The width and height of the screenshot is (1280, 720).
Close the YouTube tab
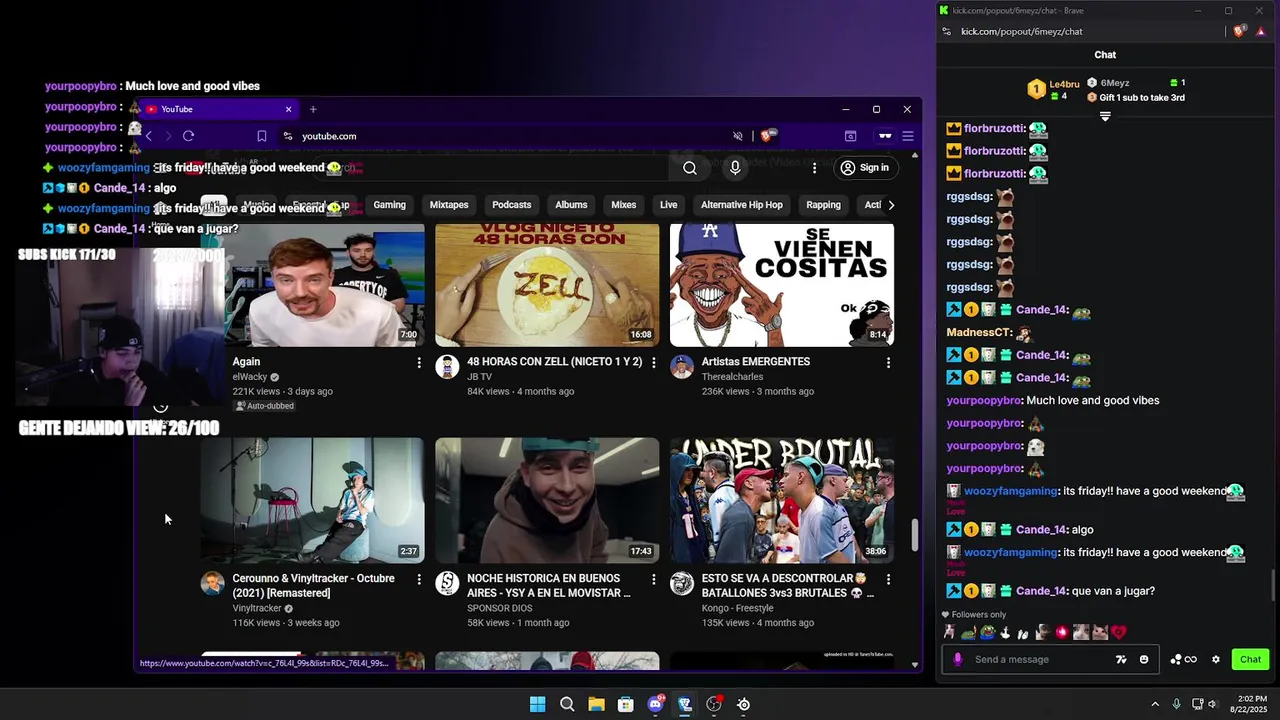[288, 109]
